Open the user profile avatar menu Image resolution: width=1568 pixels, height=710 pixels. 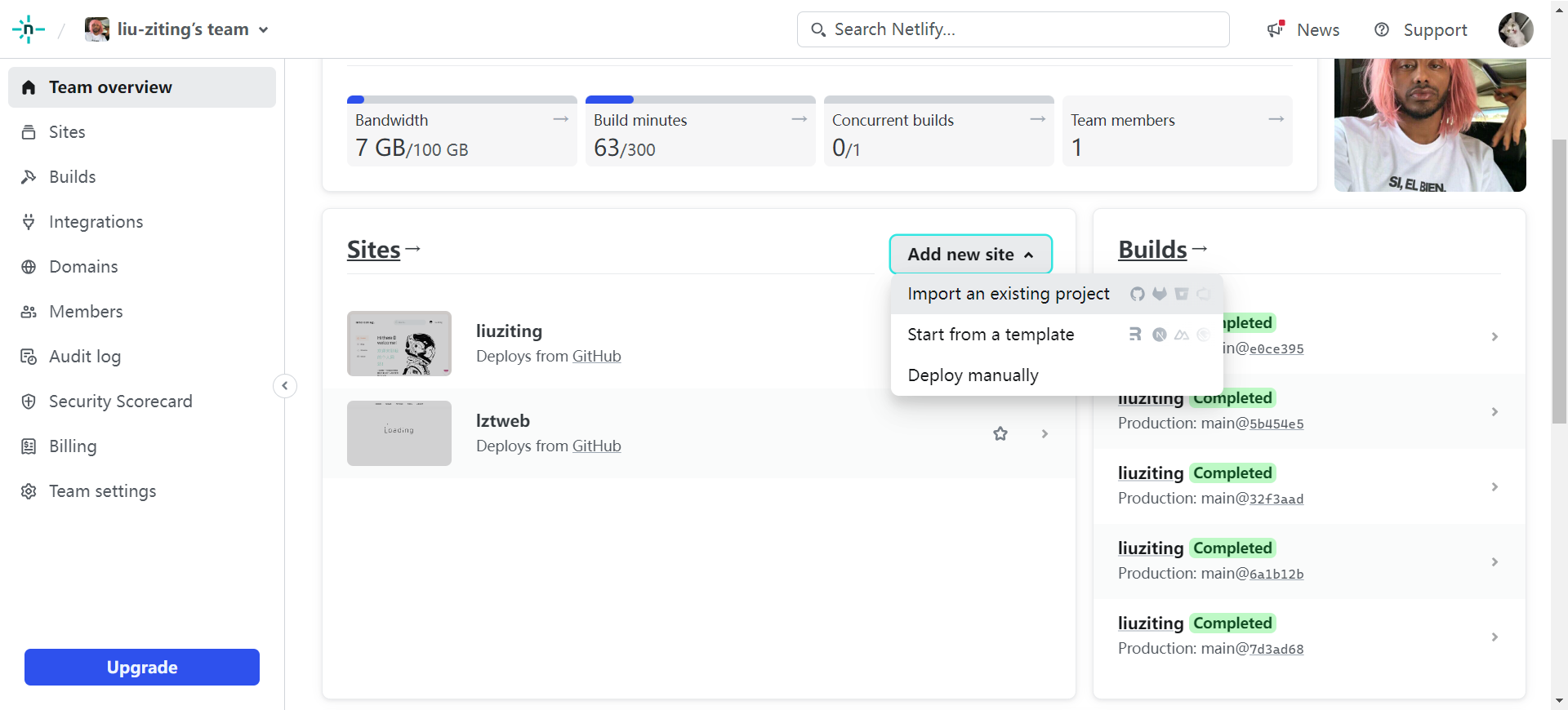click(x=1516, y=29)
